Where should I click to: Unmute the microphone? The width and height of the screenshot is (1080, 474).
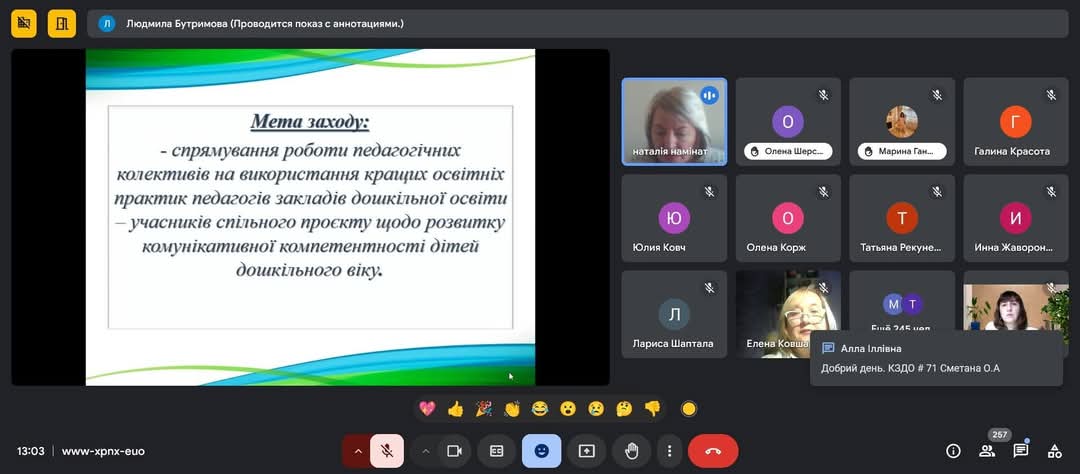(386, 451)
